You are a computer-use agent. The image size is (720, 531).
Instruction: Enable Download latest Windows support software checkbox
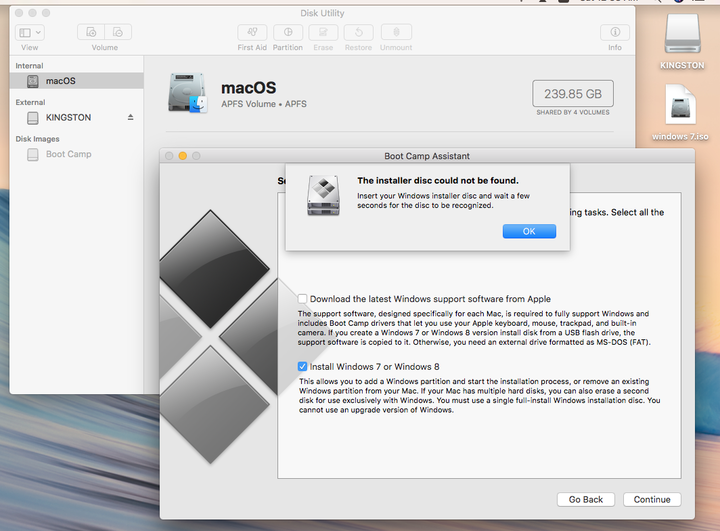click(x=302, y=299)
